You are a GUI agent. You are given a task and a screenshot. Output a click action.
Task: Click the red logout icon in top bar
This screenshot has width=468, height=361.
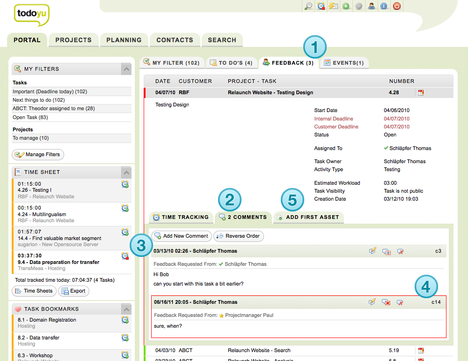tap(397, 6)
